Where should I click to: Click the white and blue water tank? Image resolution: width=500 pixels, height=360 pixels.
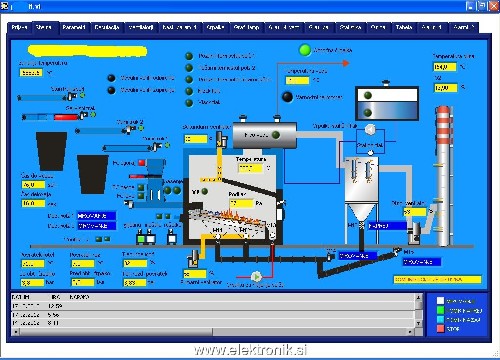pos(387,103)
